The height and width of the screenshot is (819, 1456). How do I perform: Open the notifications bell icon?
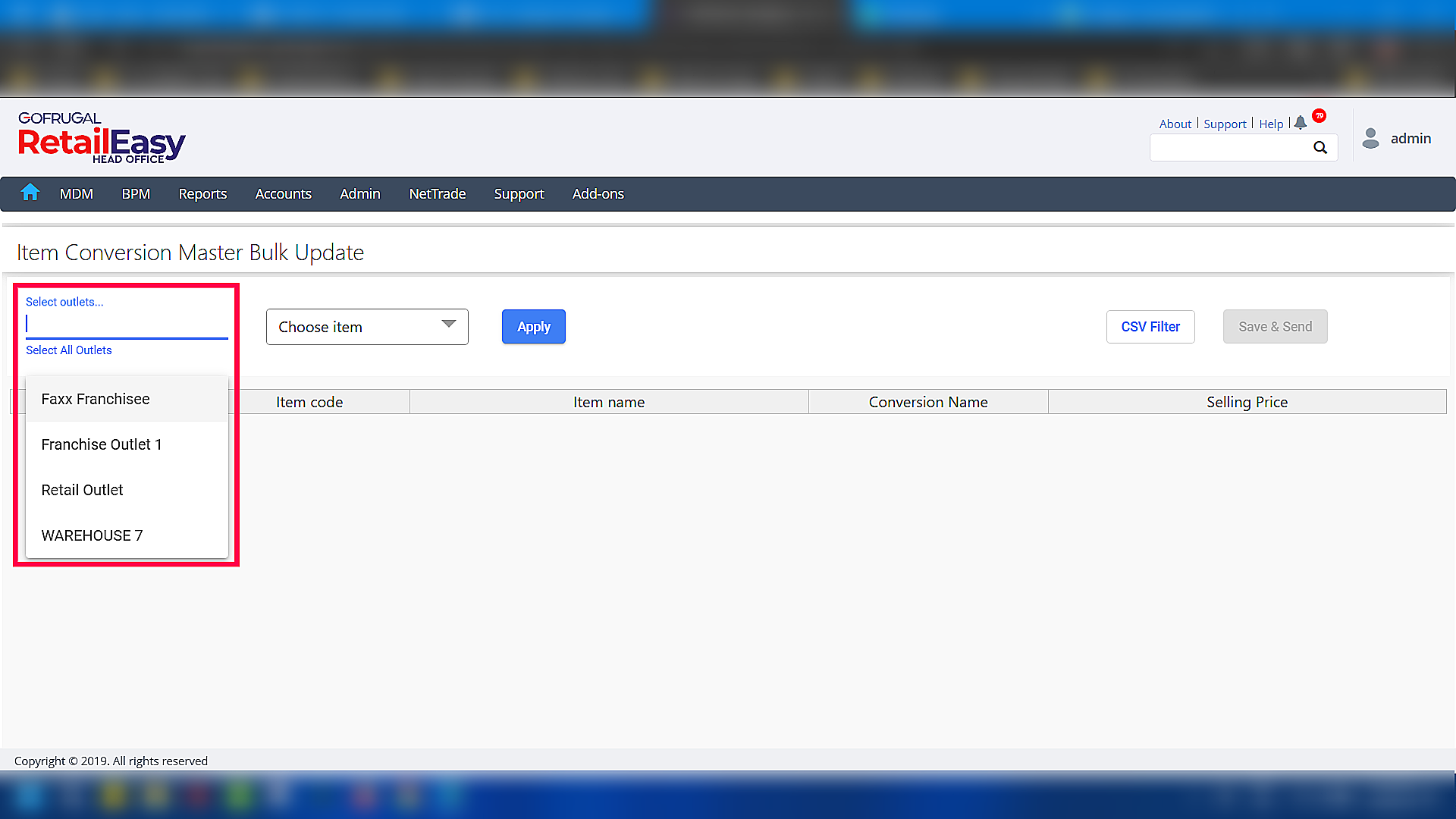1301,123
